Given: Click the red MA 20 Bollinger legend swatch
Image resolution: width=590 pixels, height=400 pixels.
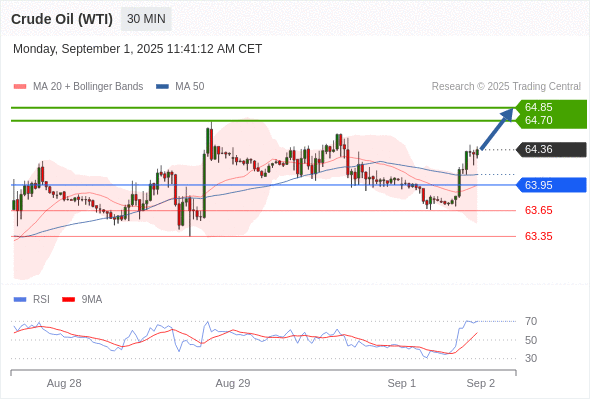Looking at the screenshot, I should (x=20, y=87).
